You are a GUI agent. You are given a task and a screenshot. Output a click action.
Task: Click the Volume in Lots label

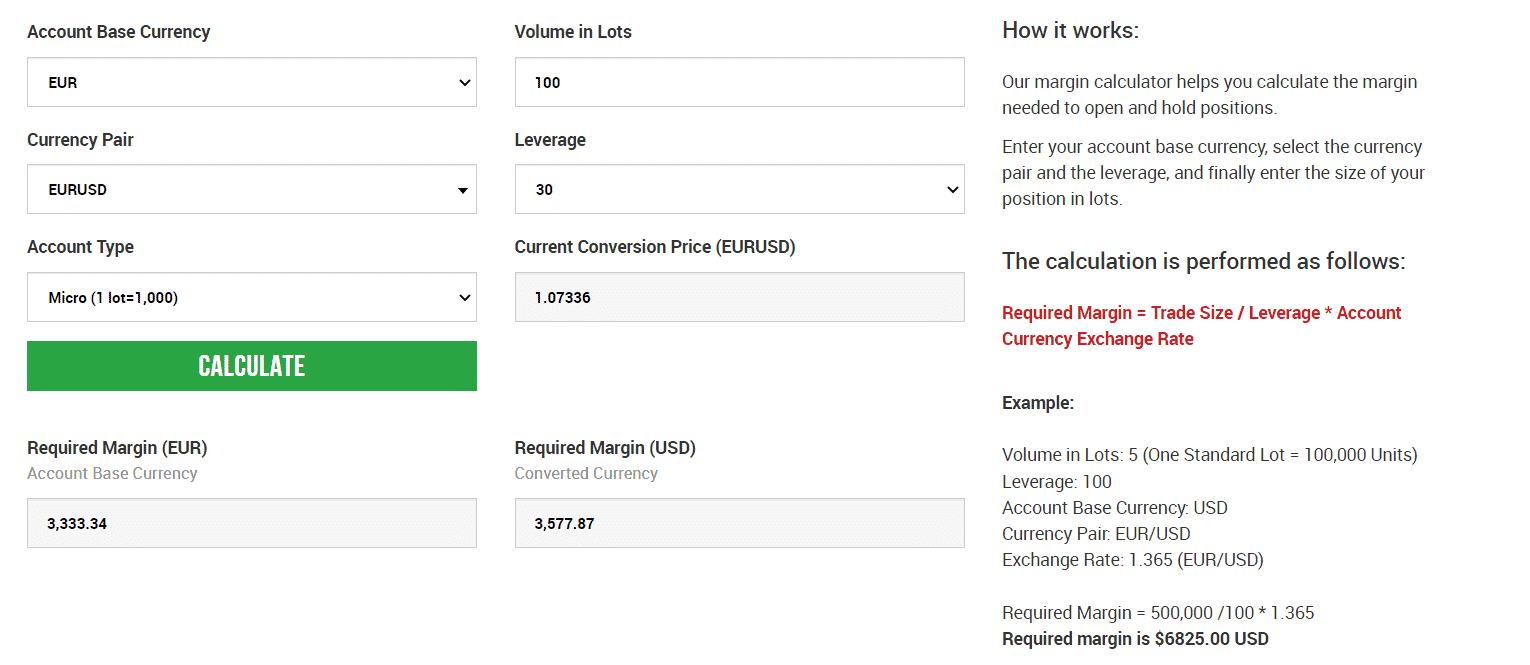point(573,32)
